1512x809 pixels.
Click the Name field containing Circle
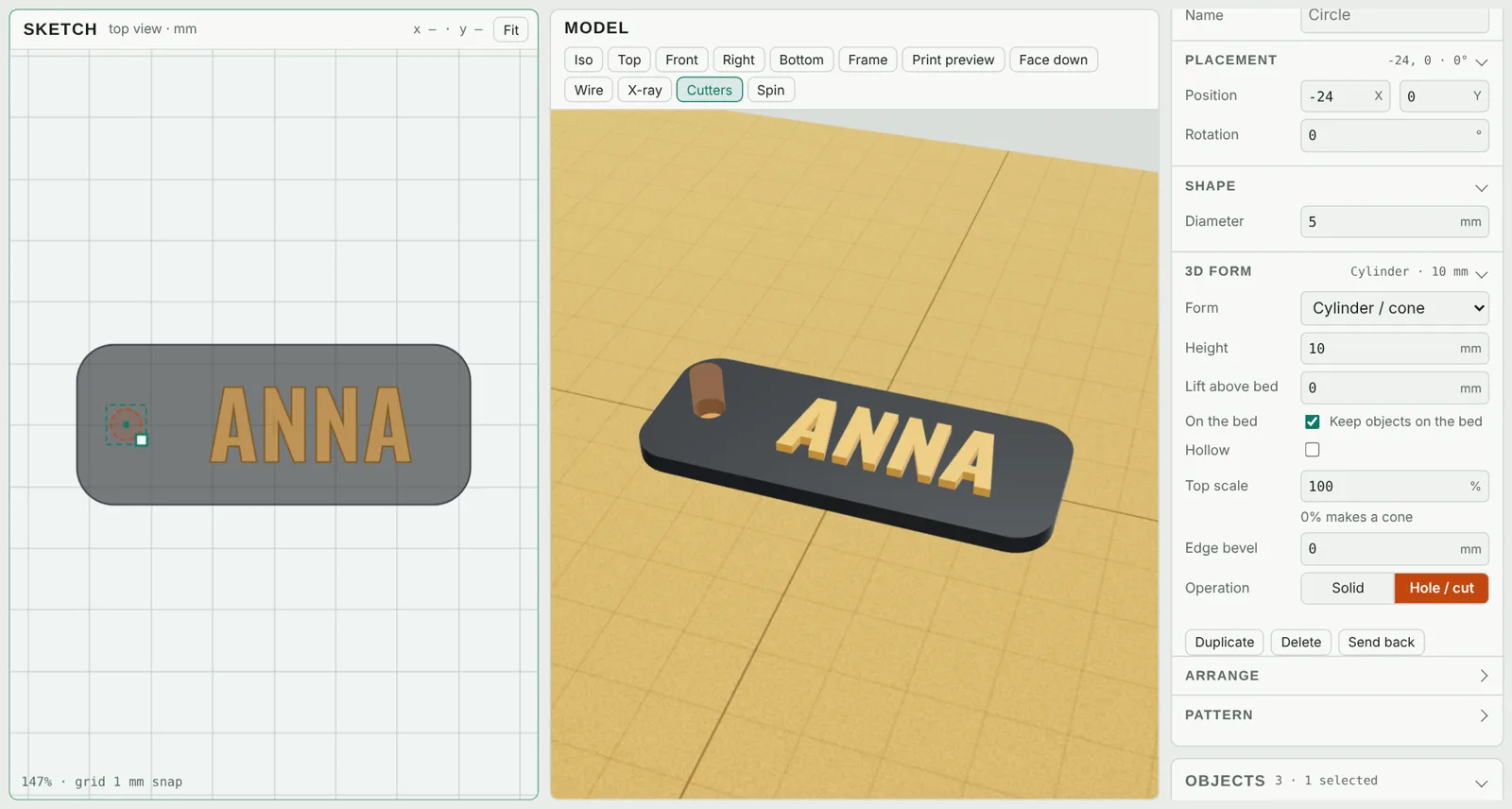point(1395,17)
